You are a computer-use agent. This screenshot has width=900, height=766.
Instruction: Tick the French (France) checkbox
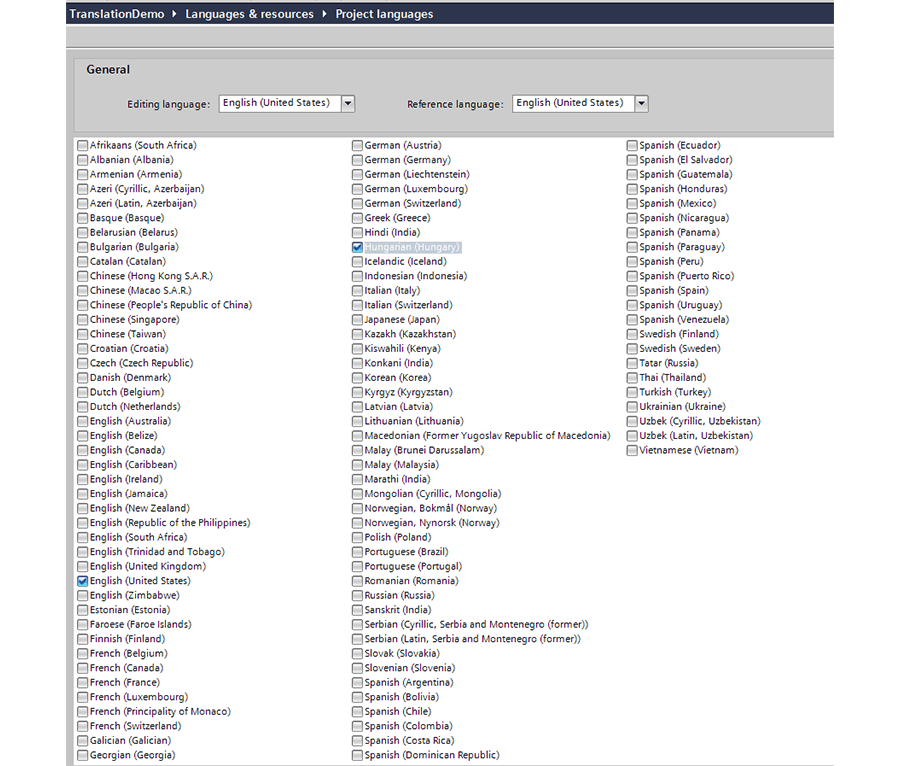point(83,683)
